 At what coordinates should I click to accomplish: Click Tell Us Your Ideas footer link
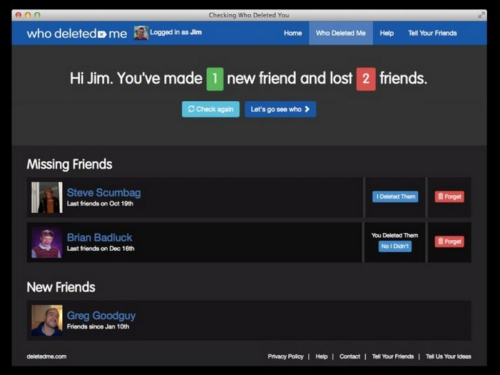tap(448, 356)
